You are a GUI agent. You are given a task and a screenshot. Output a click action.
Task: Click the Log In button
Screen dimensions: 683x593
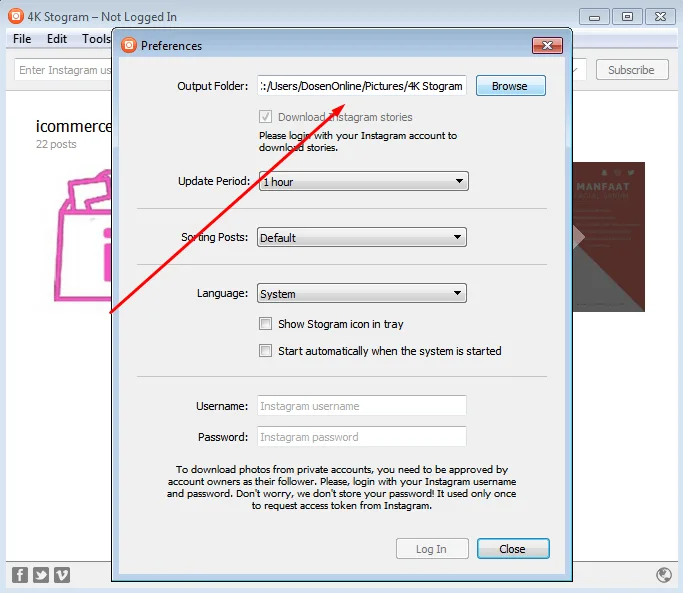click(x=432, y=549)
